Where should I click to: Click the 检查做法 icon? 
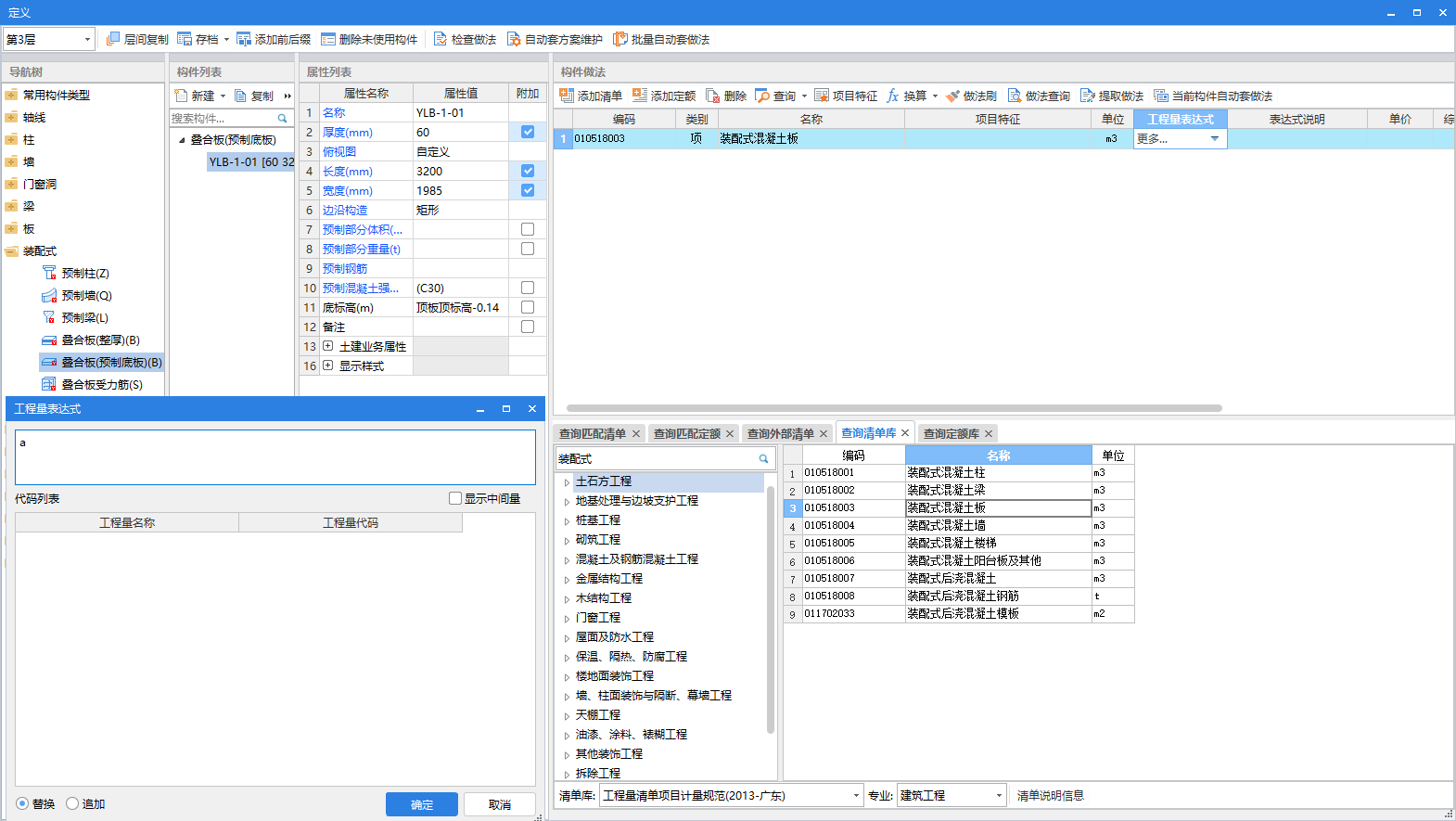441,39
